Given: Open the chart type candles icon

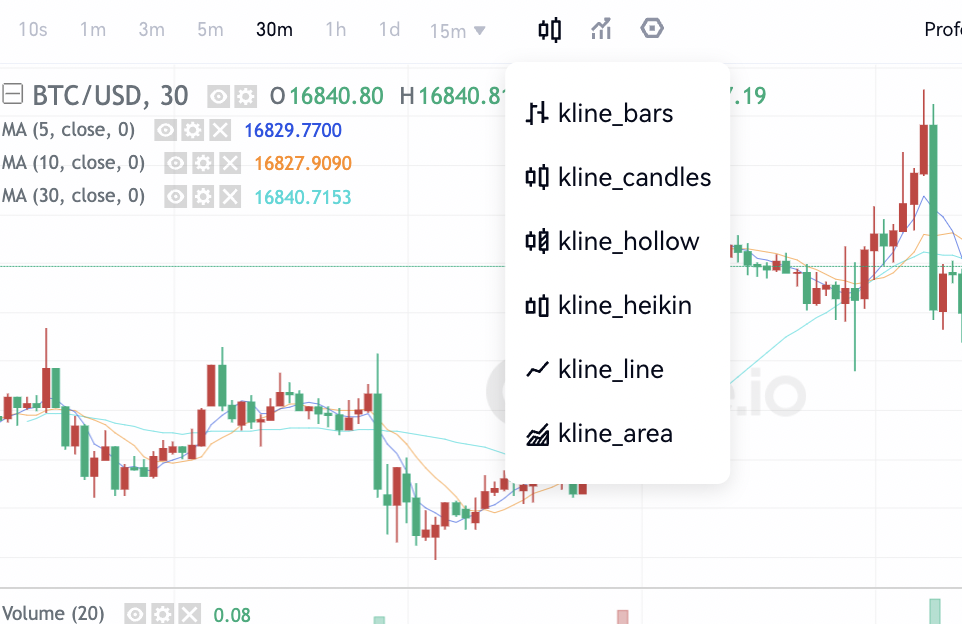Looking at the screenshot, I should click(549, 29).
